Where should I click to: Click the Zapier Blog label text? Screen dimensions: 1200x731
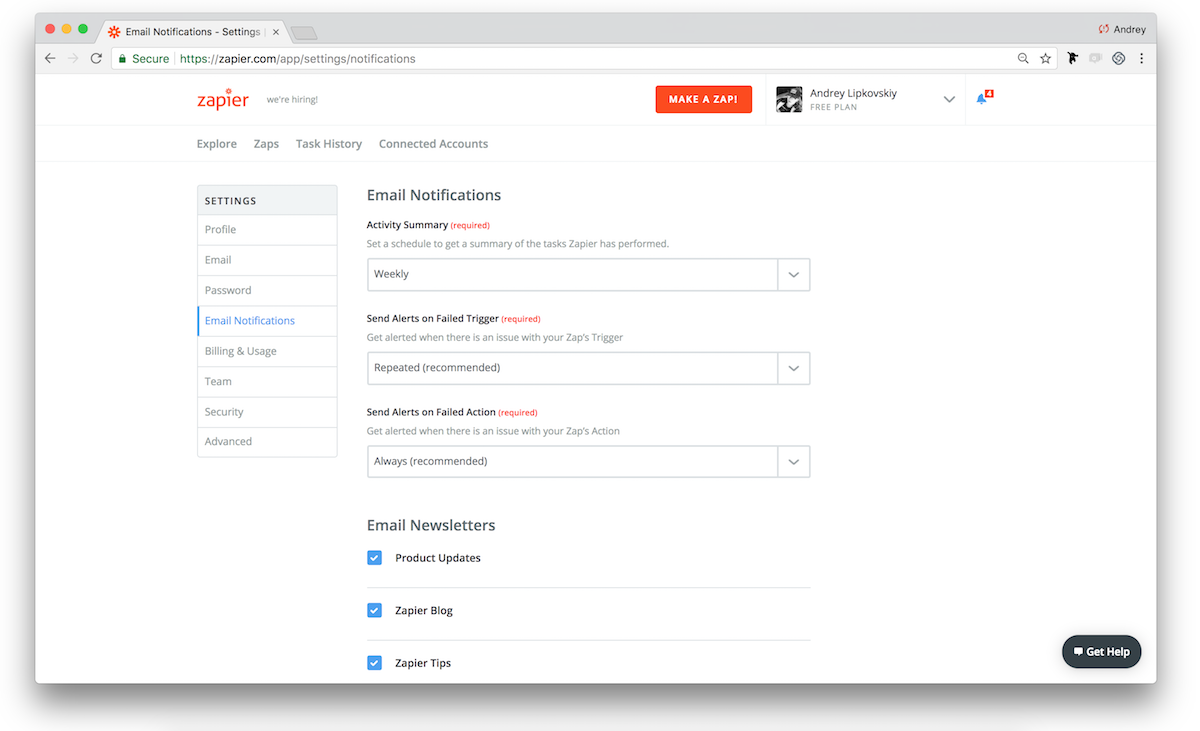coord(424,610)
